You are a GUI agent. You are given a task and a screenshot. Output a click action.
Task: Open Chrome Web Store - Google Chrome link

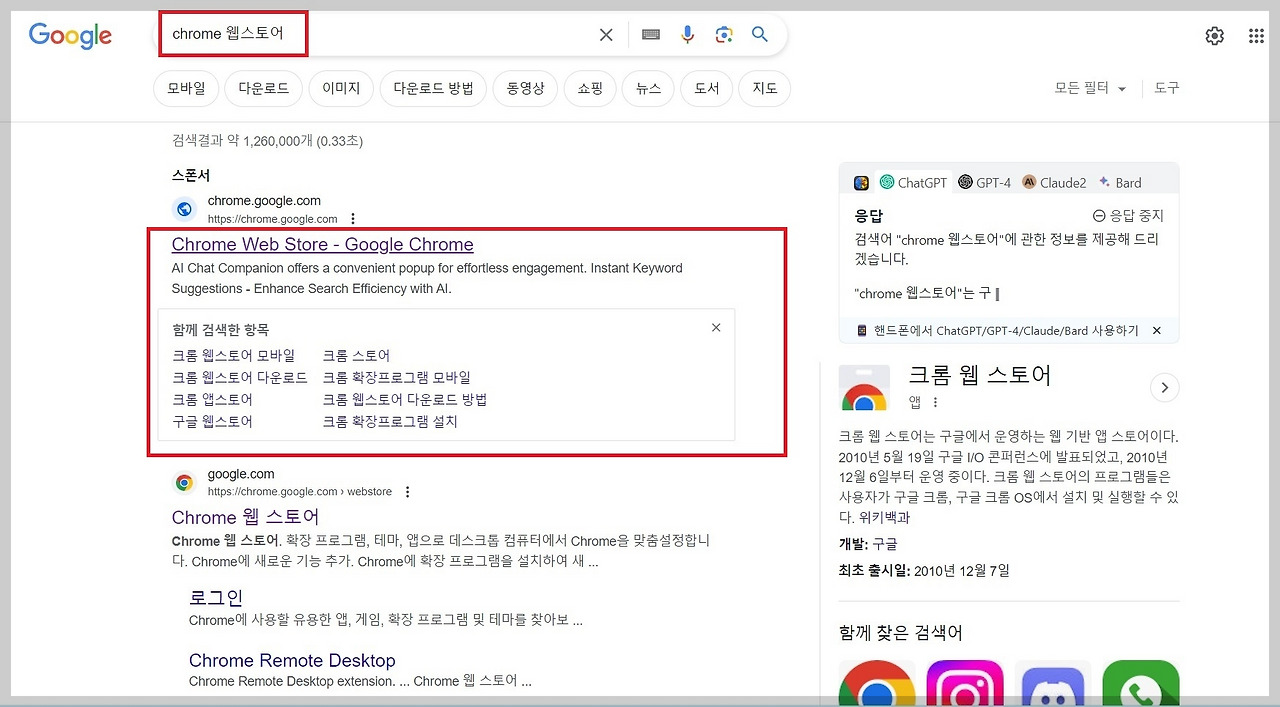323,244
